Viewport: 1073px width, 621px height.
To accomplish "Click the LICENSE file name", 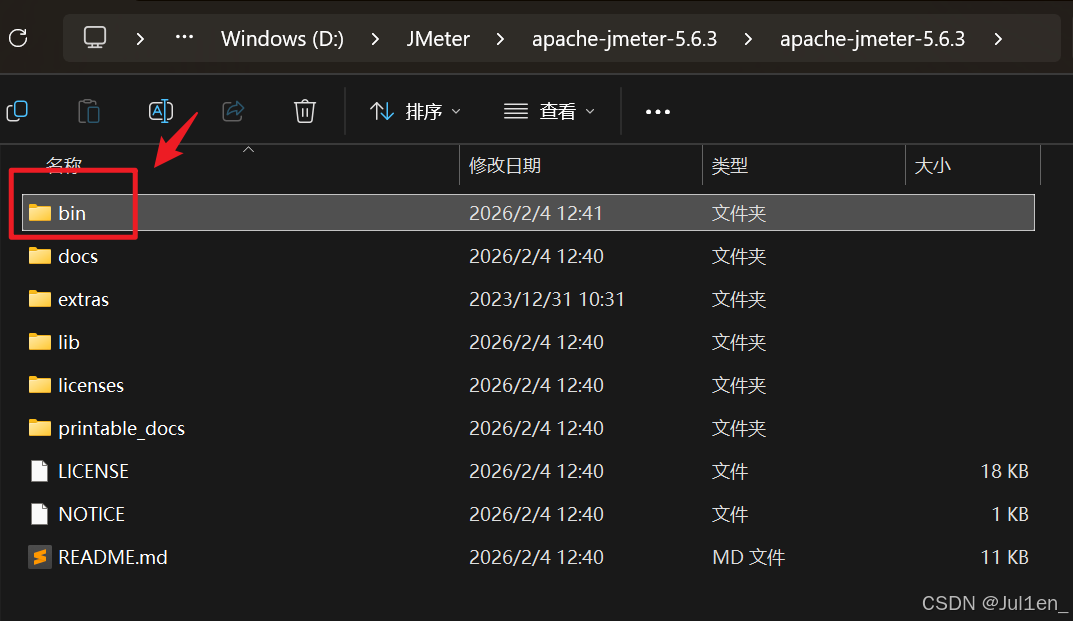I will point(94,471).
